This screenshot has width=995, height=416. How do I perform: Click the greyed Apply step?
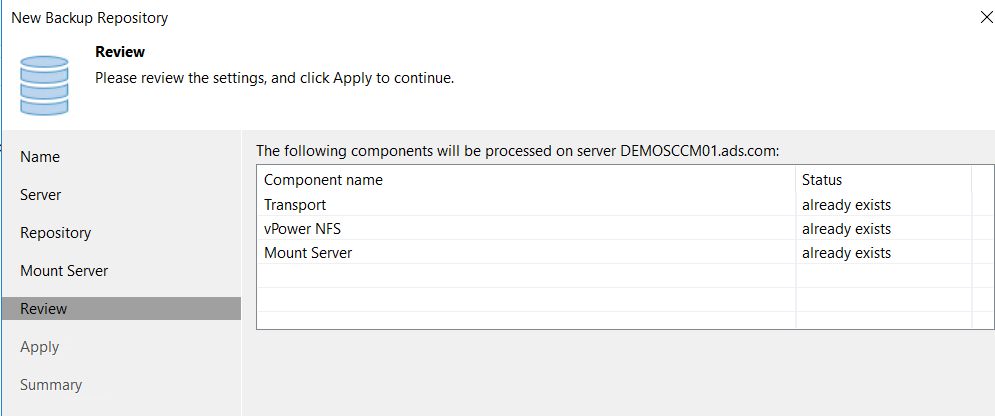39,347
